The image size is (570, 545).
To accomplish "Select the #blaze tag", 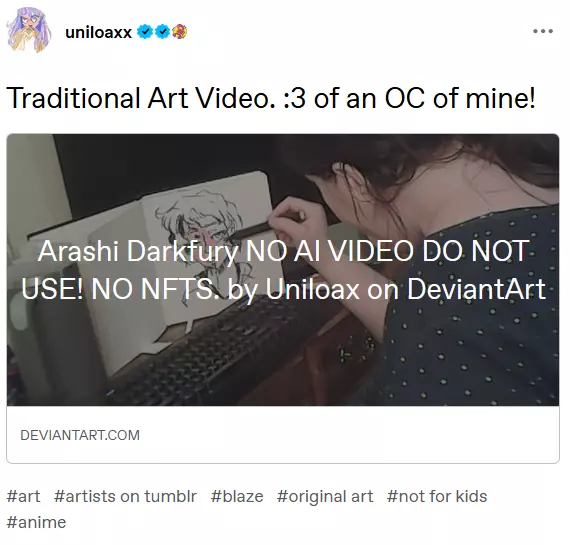I will pyautogui.click(x=237, y=496).
